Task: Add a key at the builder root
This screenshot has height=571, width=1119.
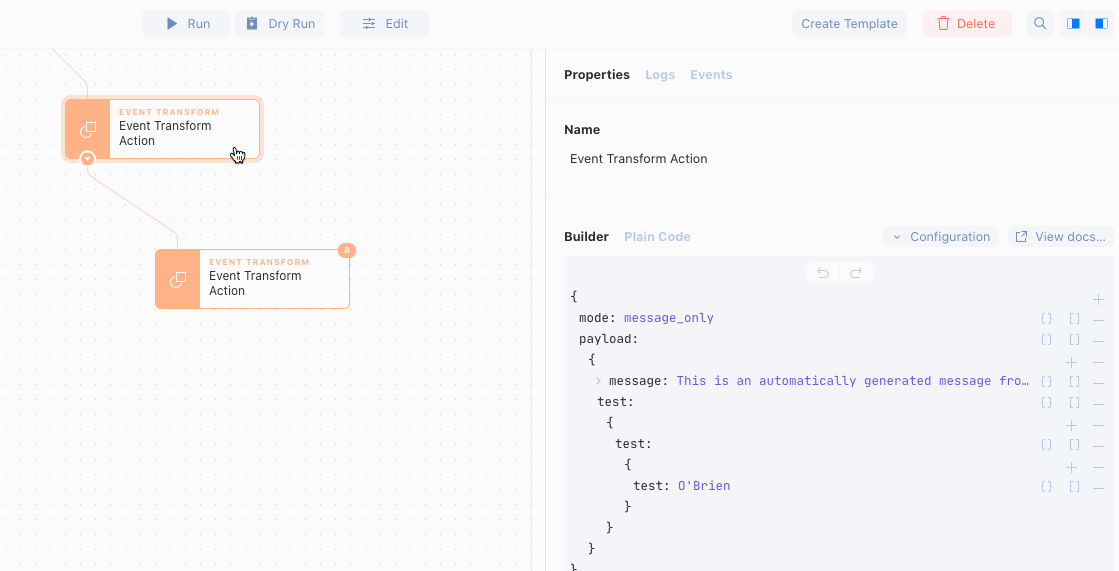Action: click(x=1098, y=299)
